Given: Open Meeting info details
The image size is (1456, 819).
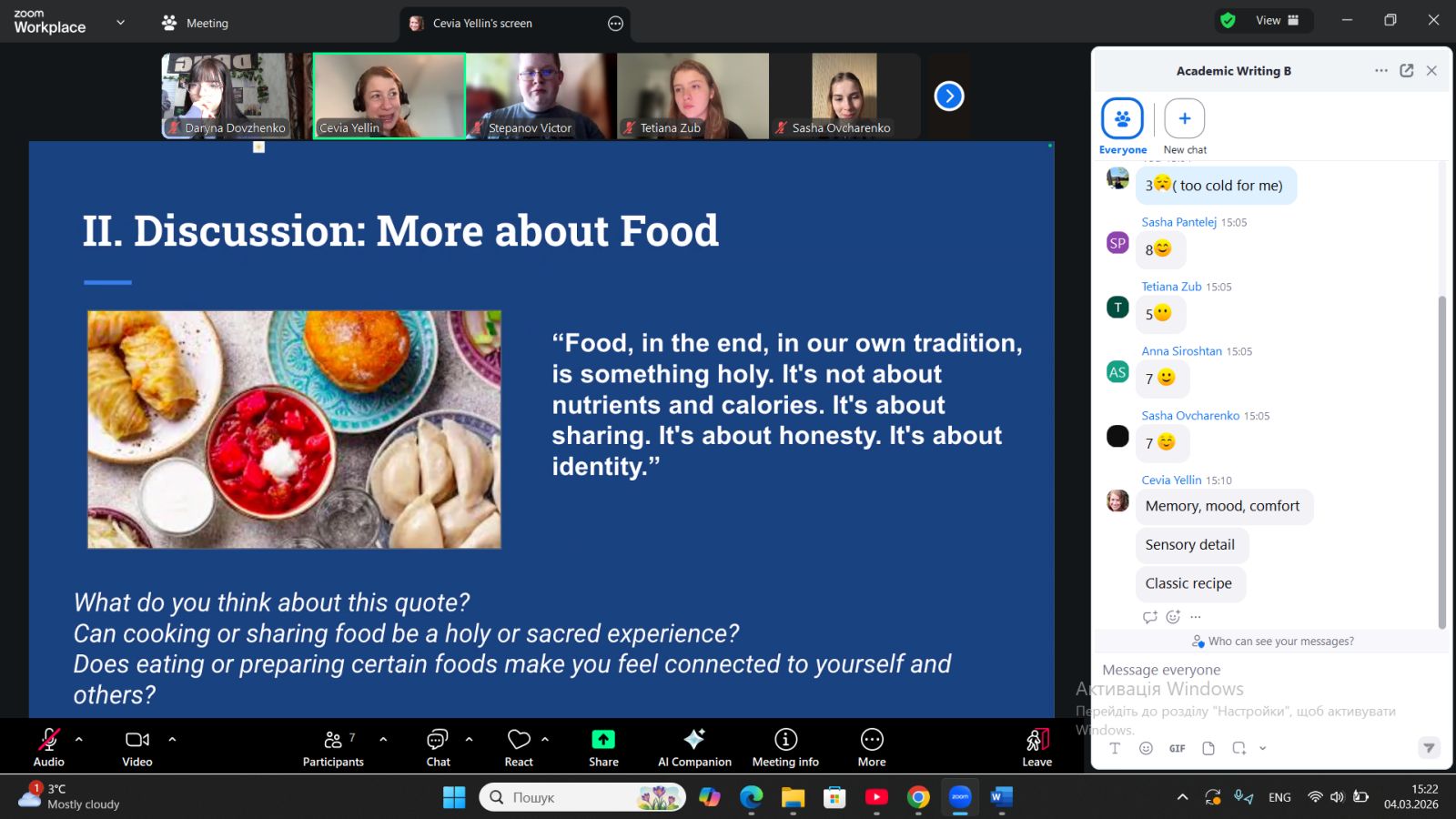Looking at the screenshot, I should pos(785,740).
